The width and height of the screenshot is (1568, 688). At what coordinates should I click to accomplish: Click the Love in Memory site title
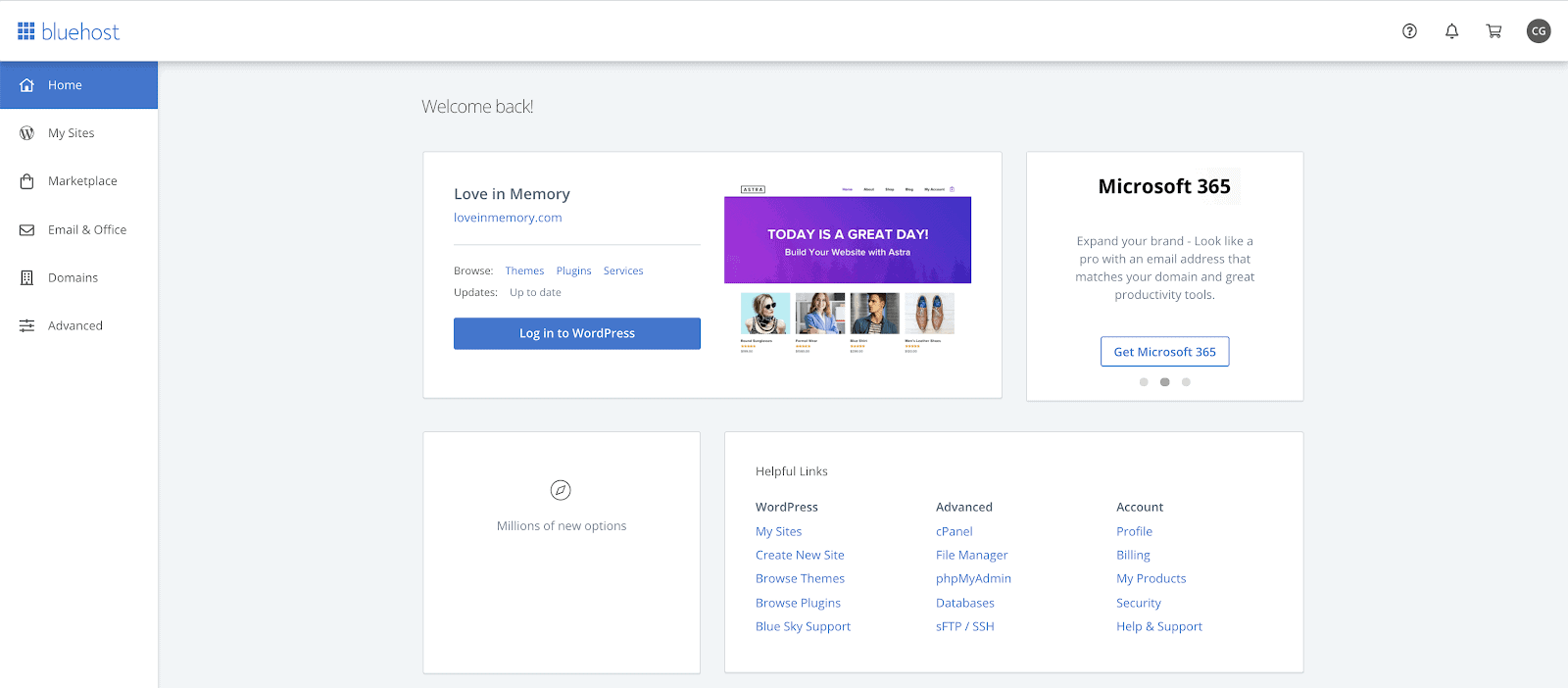[x=512, y=194]
